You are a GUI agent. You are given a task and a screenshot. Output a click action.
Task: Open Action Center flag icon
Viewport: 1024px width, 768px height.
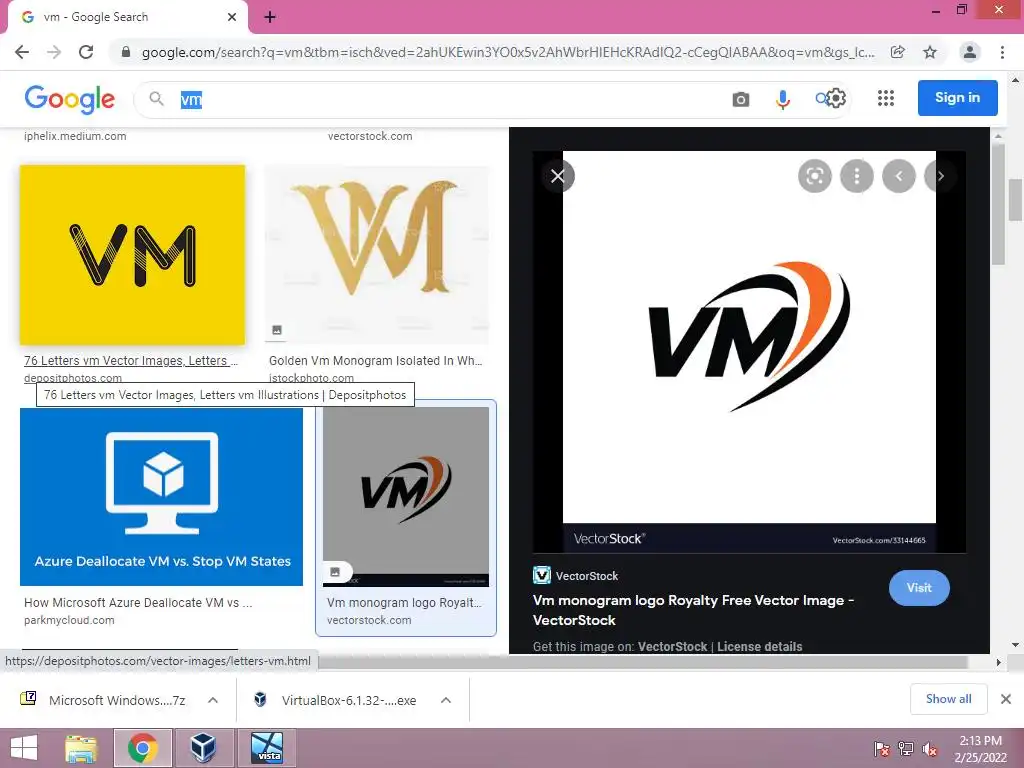(882, 748)
